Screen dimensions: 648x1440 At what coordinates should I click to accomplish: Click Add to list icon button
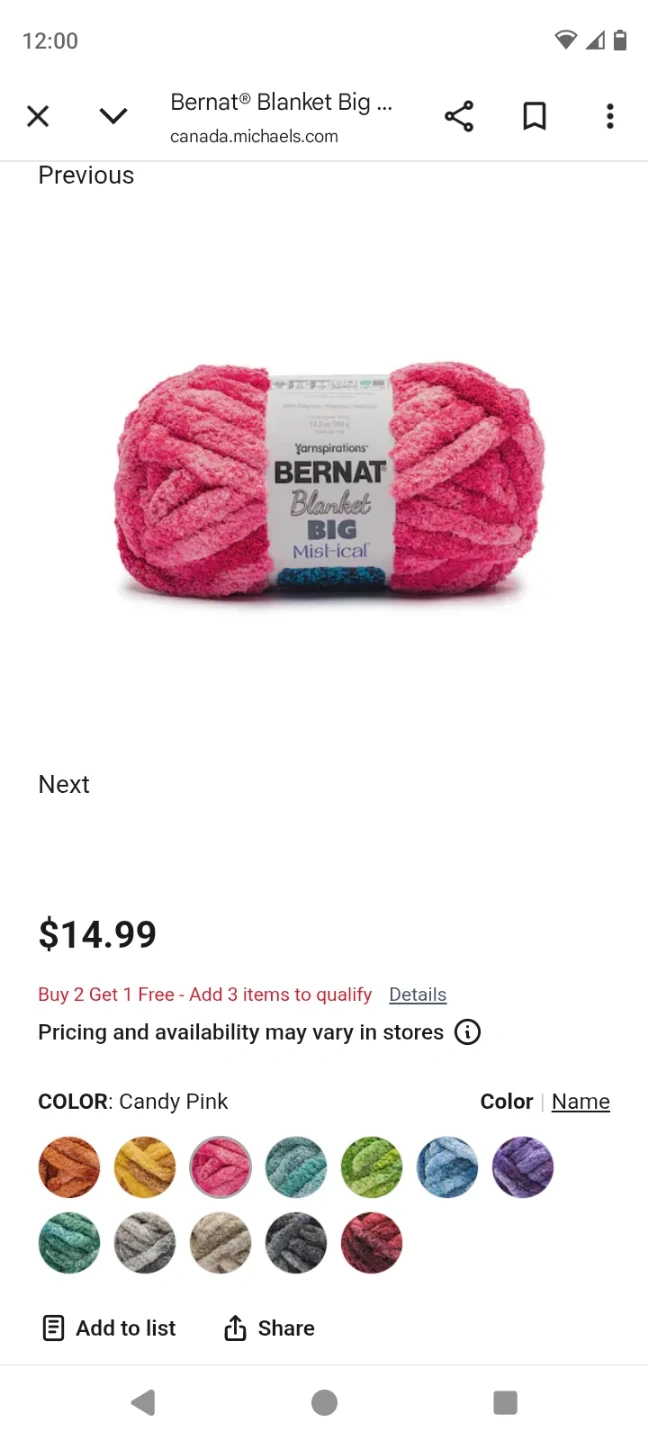(x=108, y=1328)
